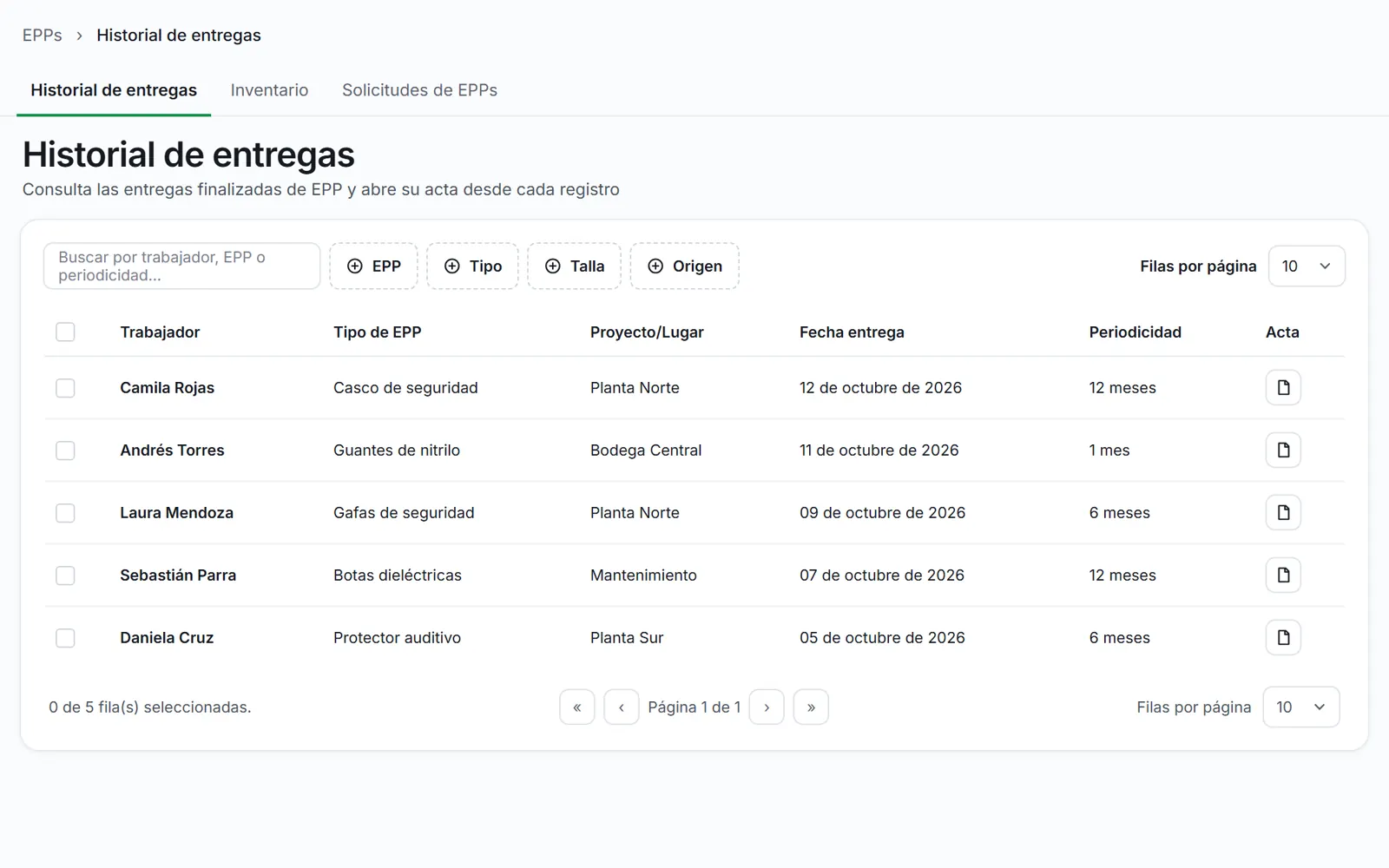
Task: Click the Tipo de EPP column header
Action: 378,332
